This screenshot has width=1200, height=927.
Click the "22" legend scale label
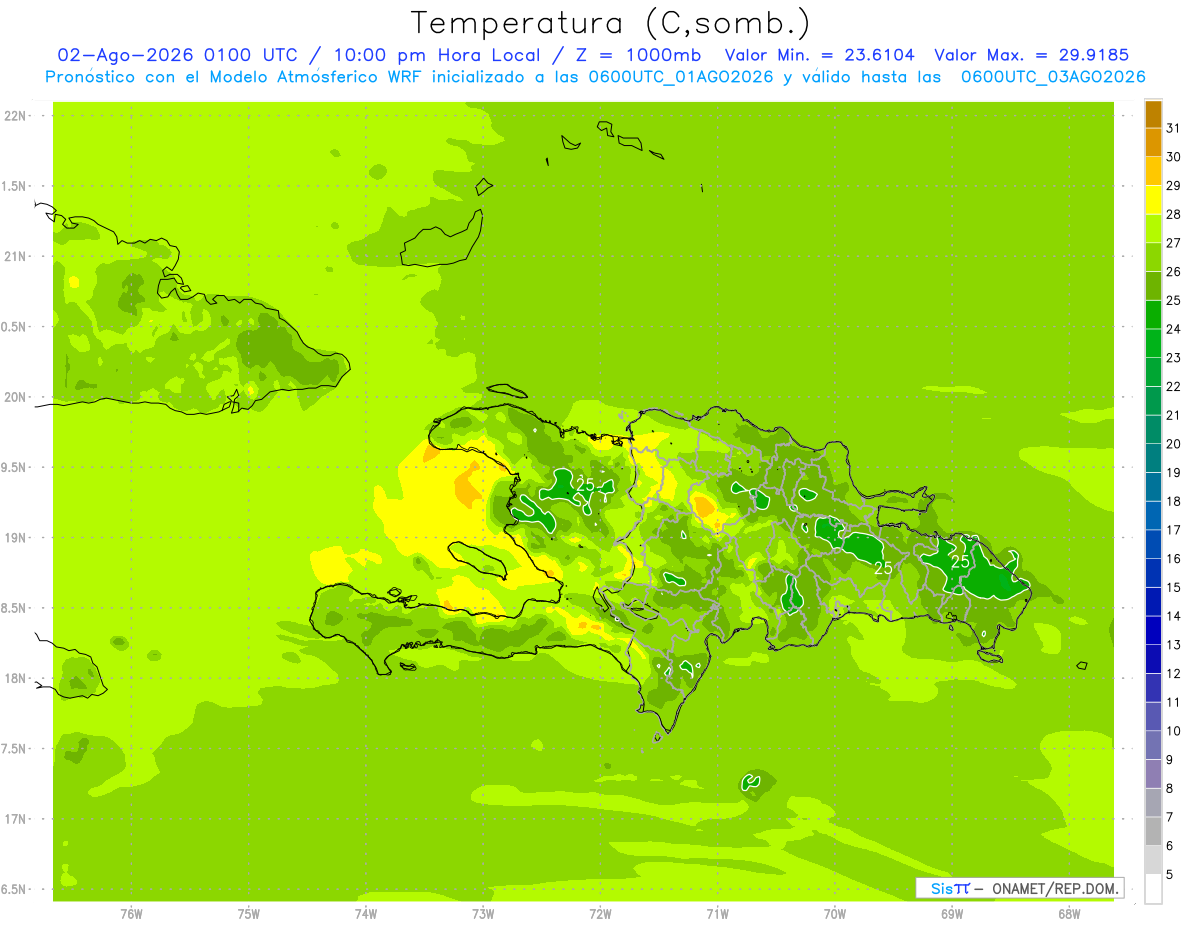[1174, 387]
